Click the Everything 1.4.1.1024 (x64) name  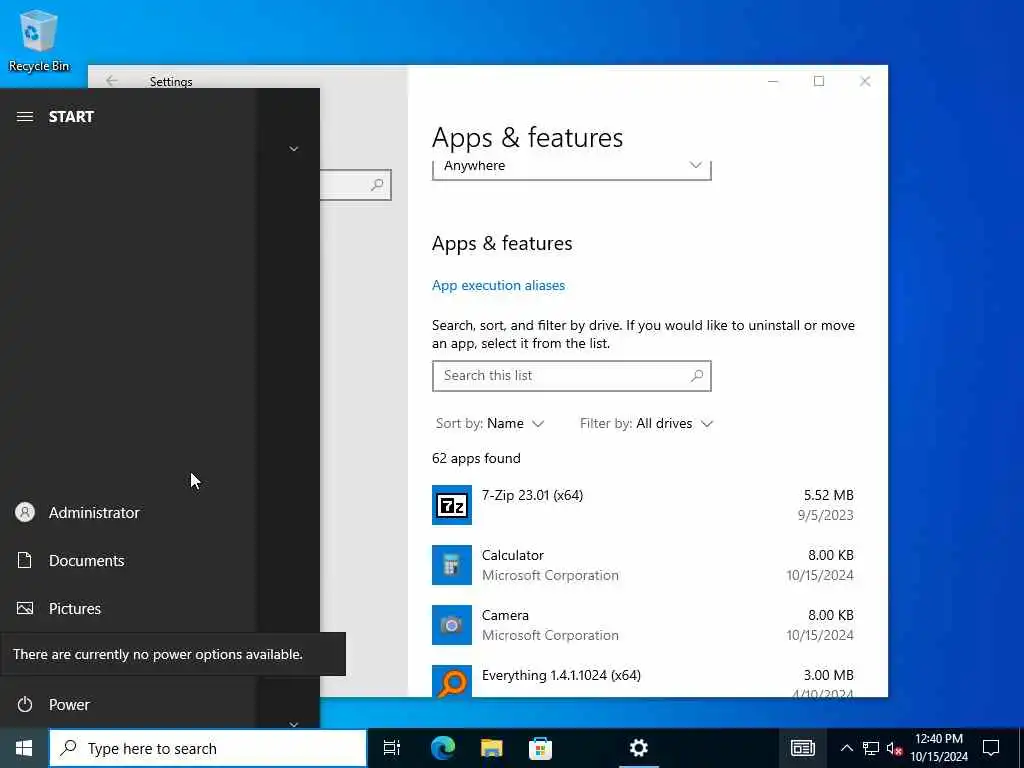pyautogui.click(x=561, y=675)
